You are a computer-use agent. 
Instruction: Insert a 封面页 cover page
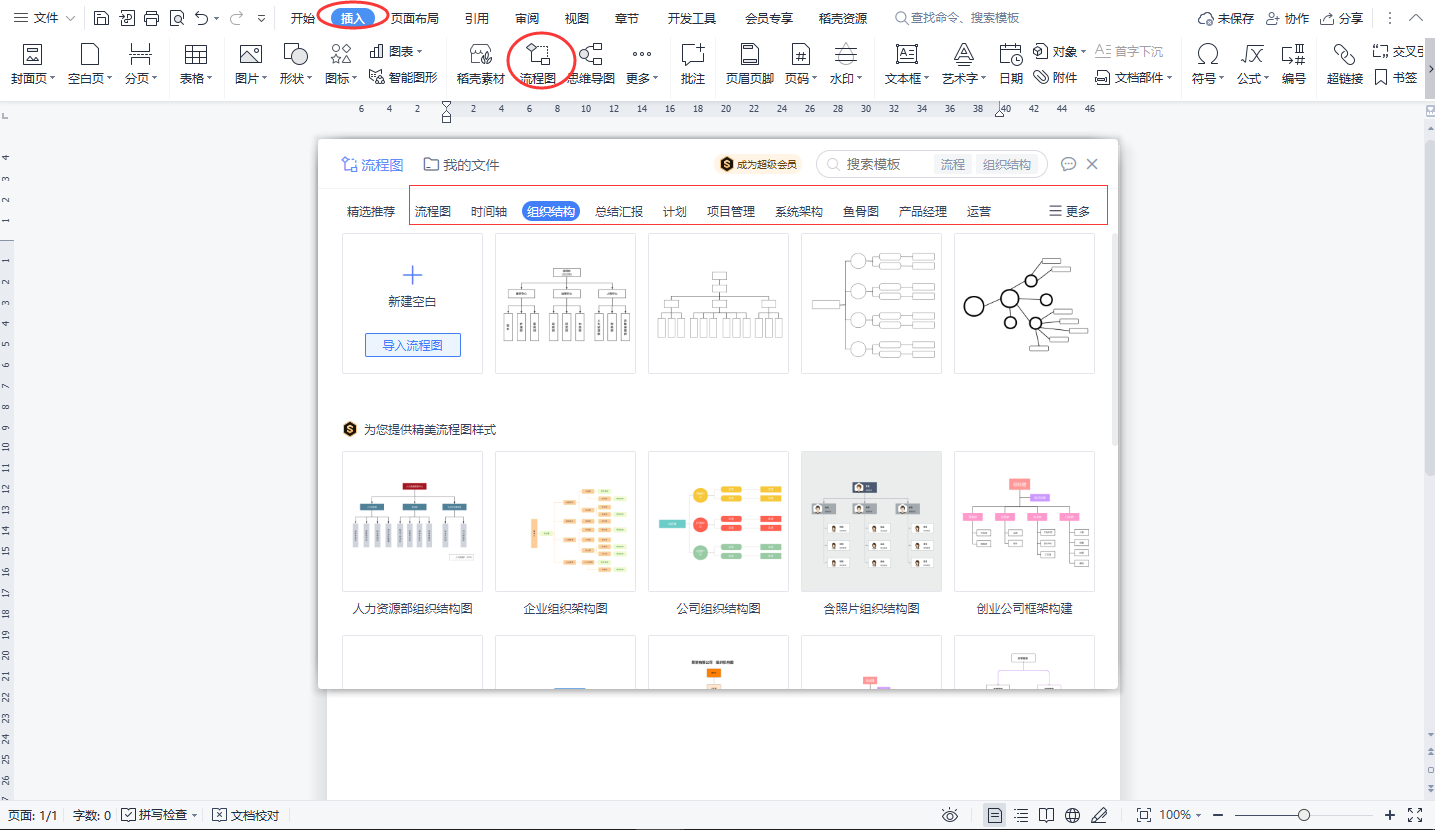[33, 65]
